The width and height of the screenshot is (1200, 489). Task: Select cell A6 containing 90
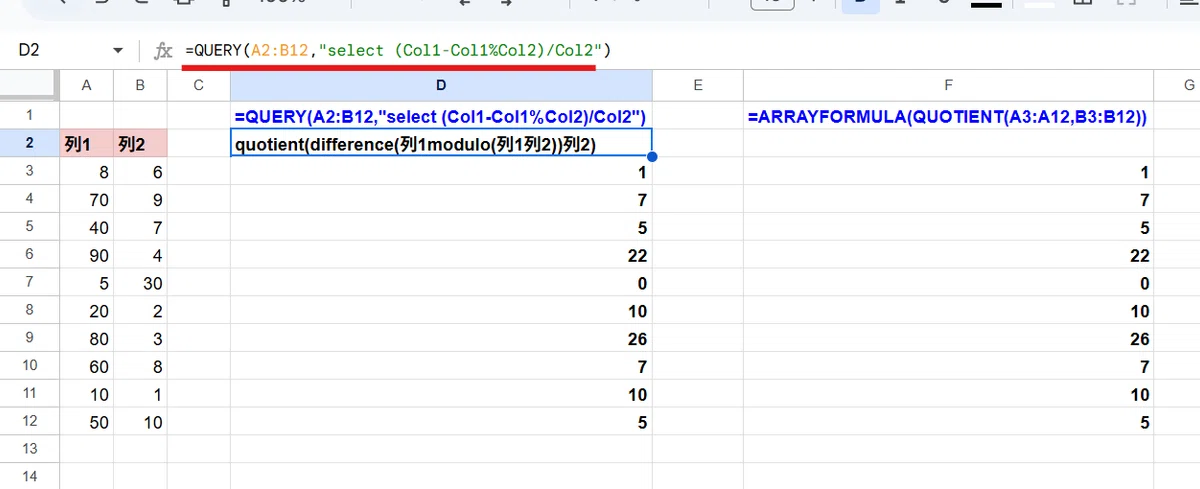[86, 255]
